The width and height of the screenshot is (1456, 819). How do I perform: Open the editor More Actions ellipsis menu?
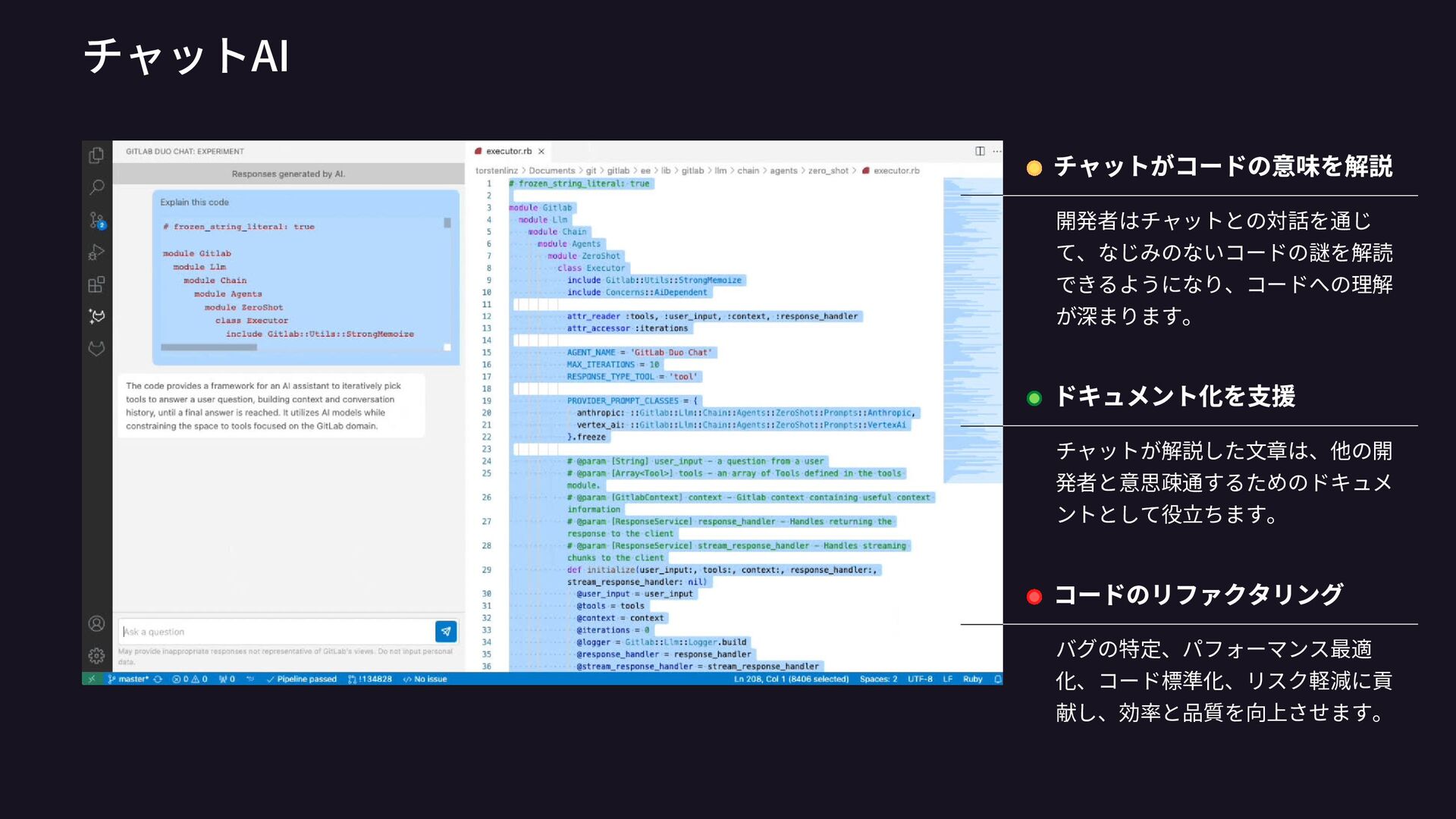(996, 151)
